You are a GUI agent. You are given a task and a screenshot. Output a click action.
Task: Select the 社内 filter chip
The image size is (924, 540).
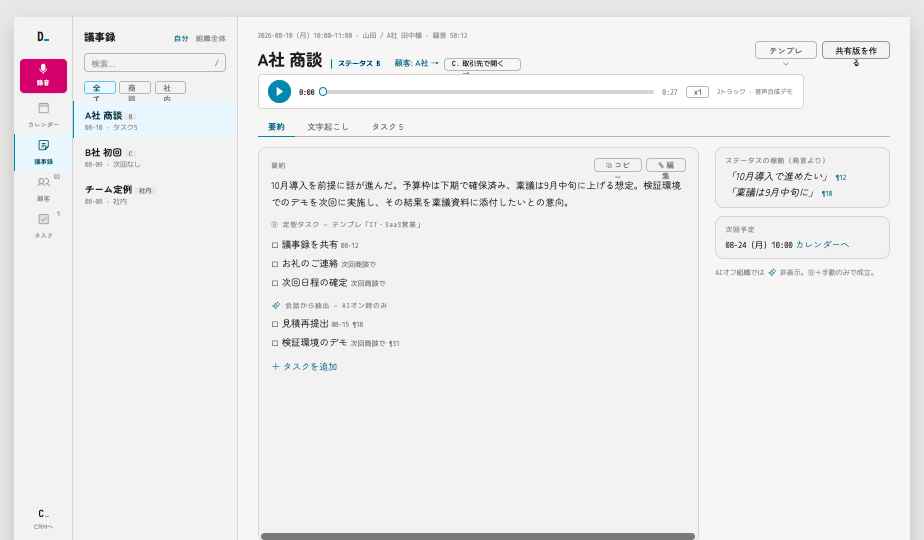170,88
